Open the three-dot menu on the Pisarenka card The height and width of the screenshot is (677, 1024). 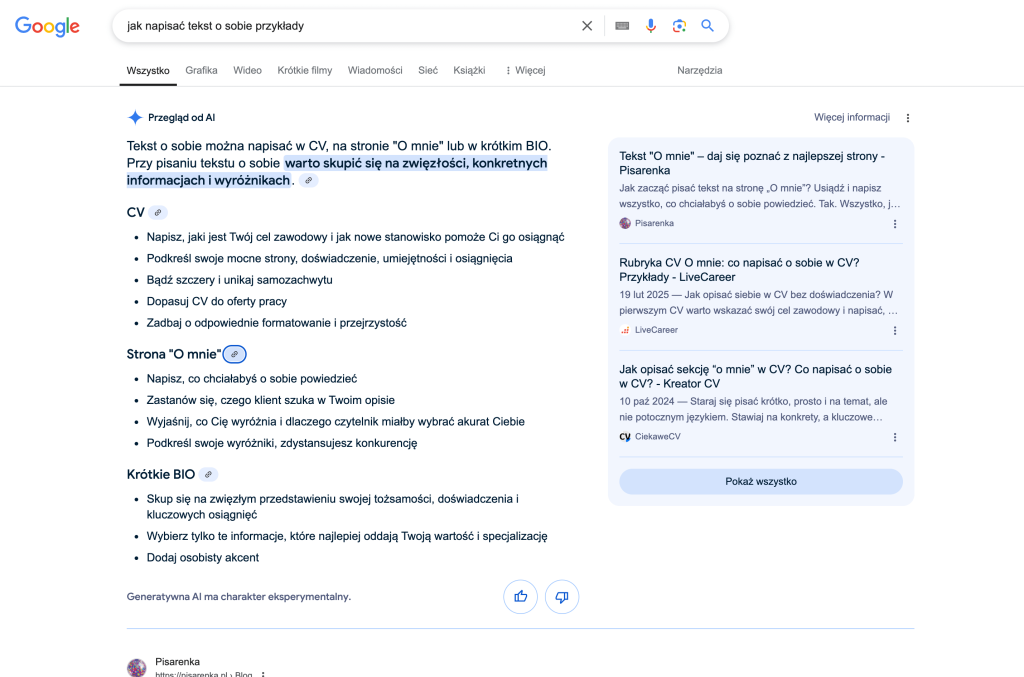point(895,223)
